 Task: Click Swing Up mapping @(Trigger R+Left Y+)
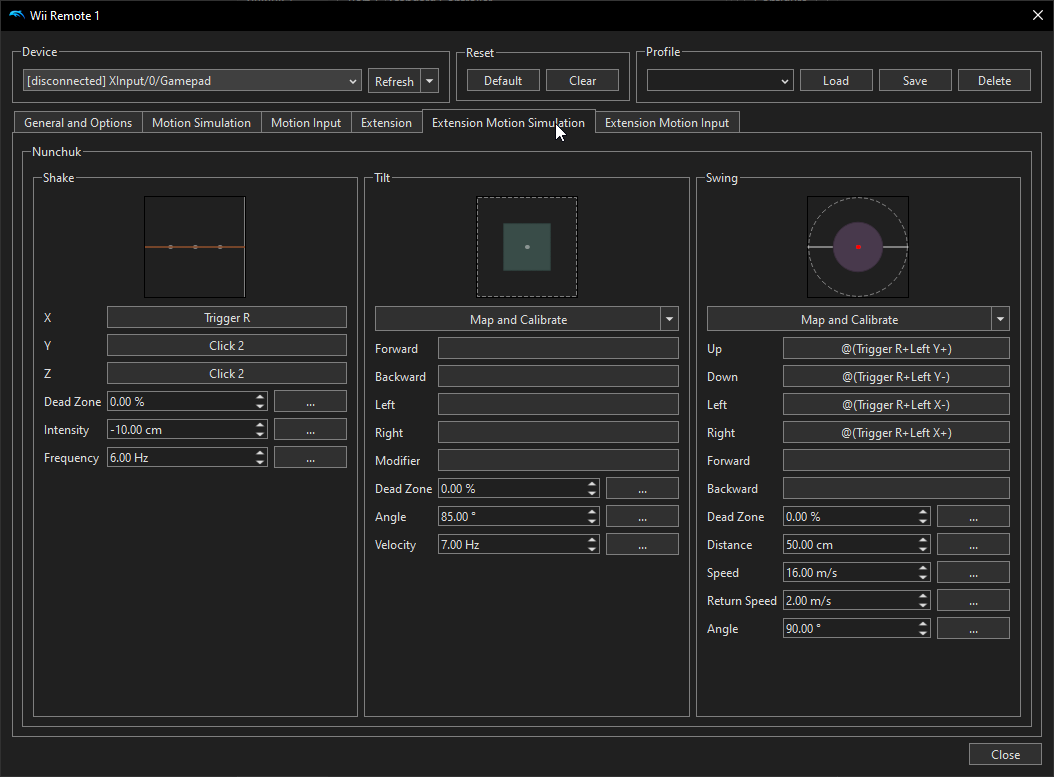pos(896,349)
